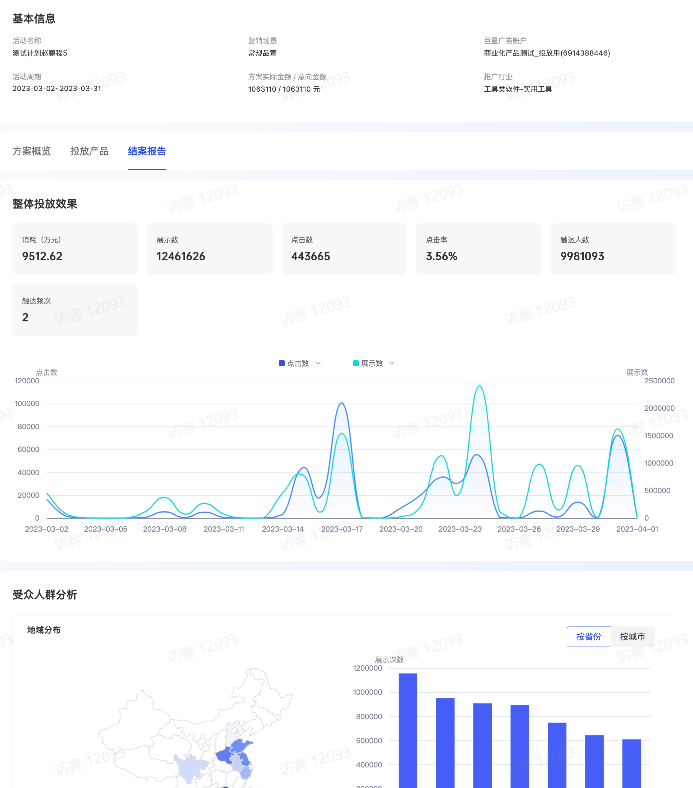693x788 pixels.
Task: Select the 结案报告 tab
Action: tap(147, 151)
